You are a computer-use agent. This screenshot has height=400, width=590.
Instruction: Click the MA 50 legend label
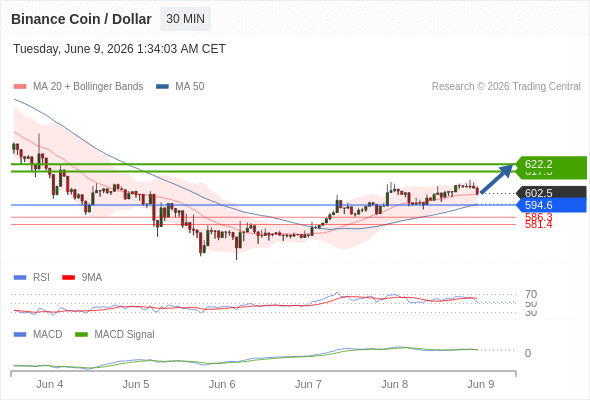coord(190,87)
